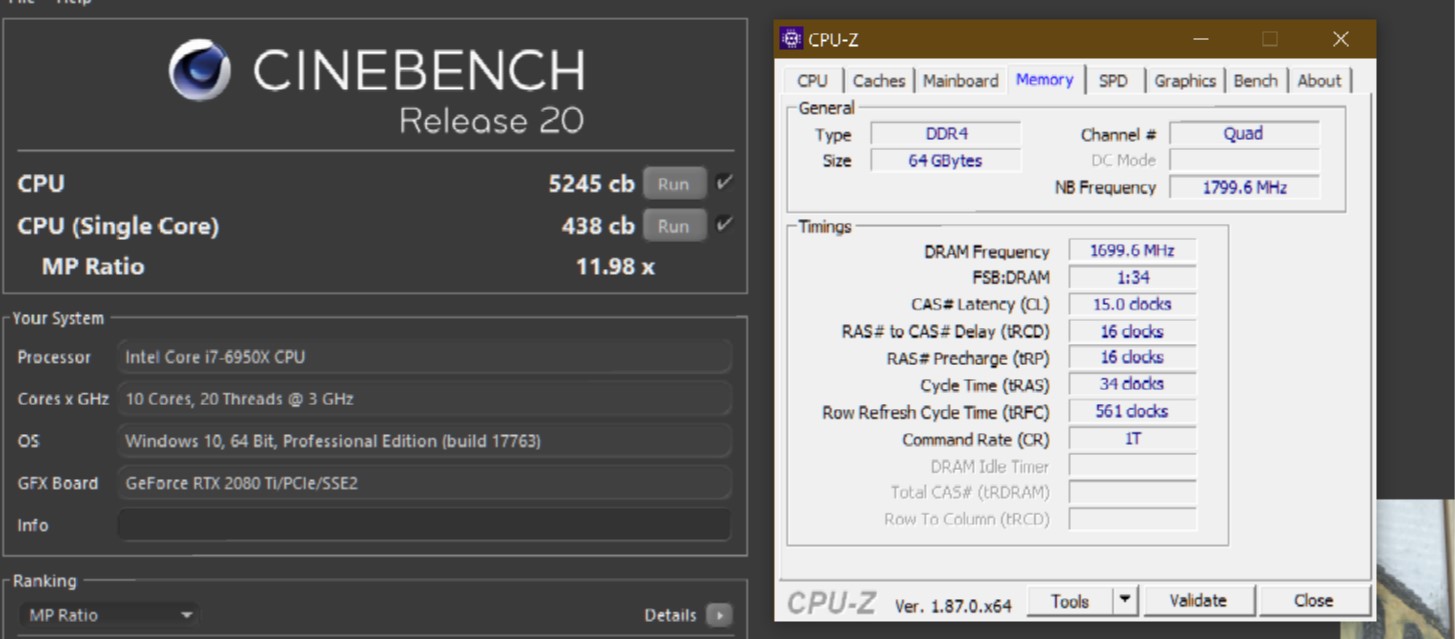
Task: Switch to the Bench tab
Action: [1255, 81]
